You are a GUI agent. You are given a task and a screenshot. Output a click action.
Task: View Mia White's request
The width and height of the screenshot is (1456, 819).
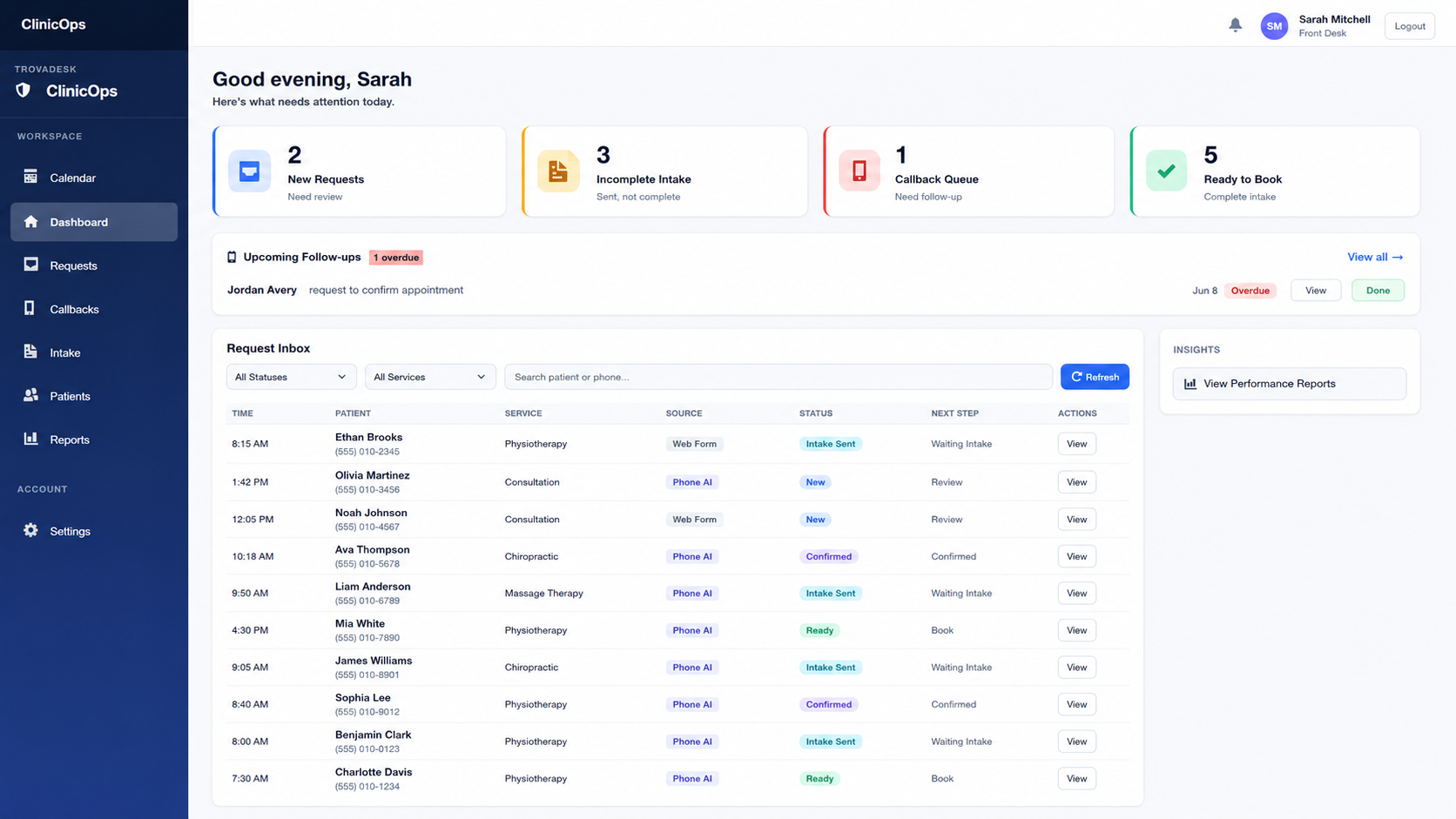(x=1076, y=630)
